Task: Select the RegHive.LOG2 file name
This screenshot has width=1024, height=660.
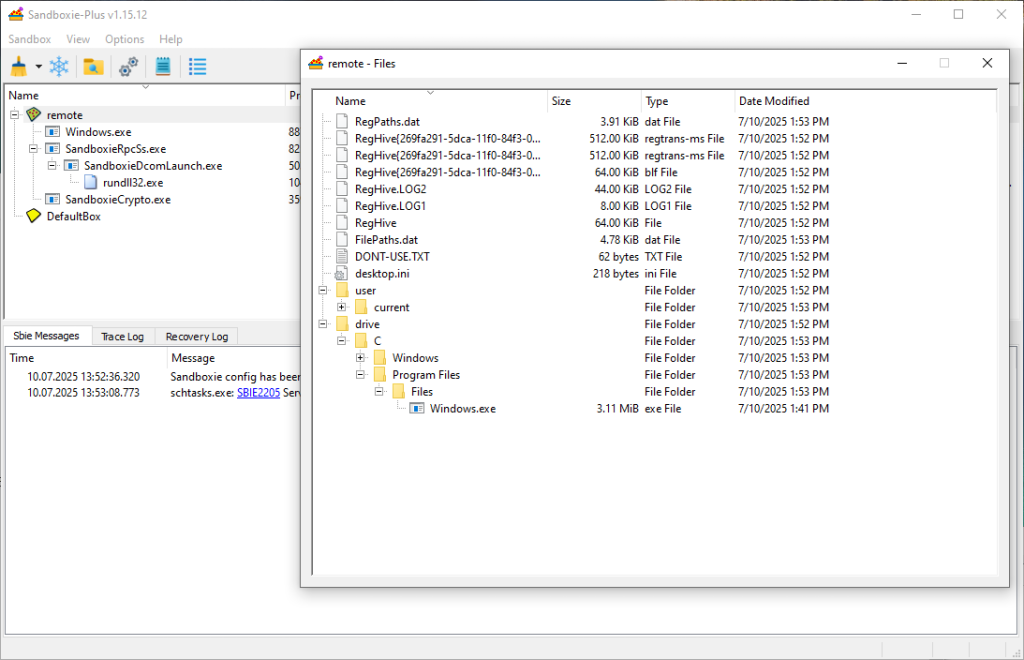Action: click(x=391, y=189)
